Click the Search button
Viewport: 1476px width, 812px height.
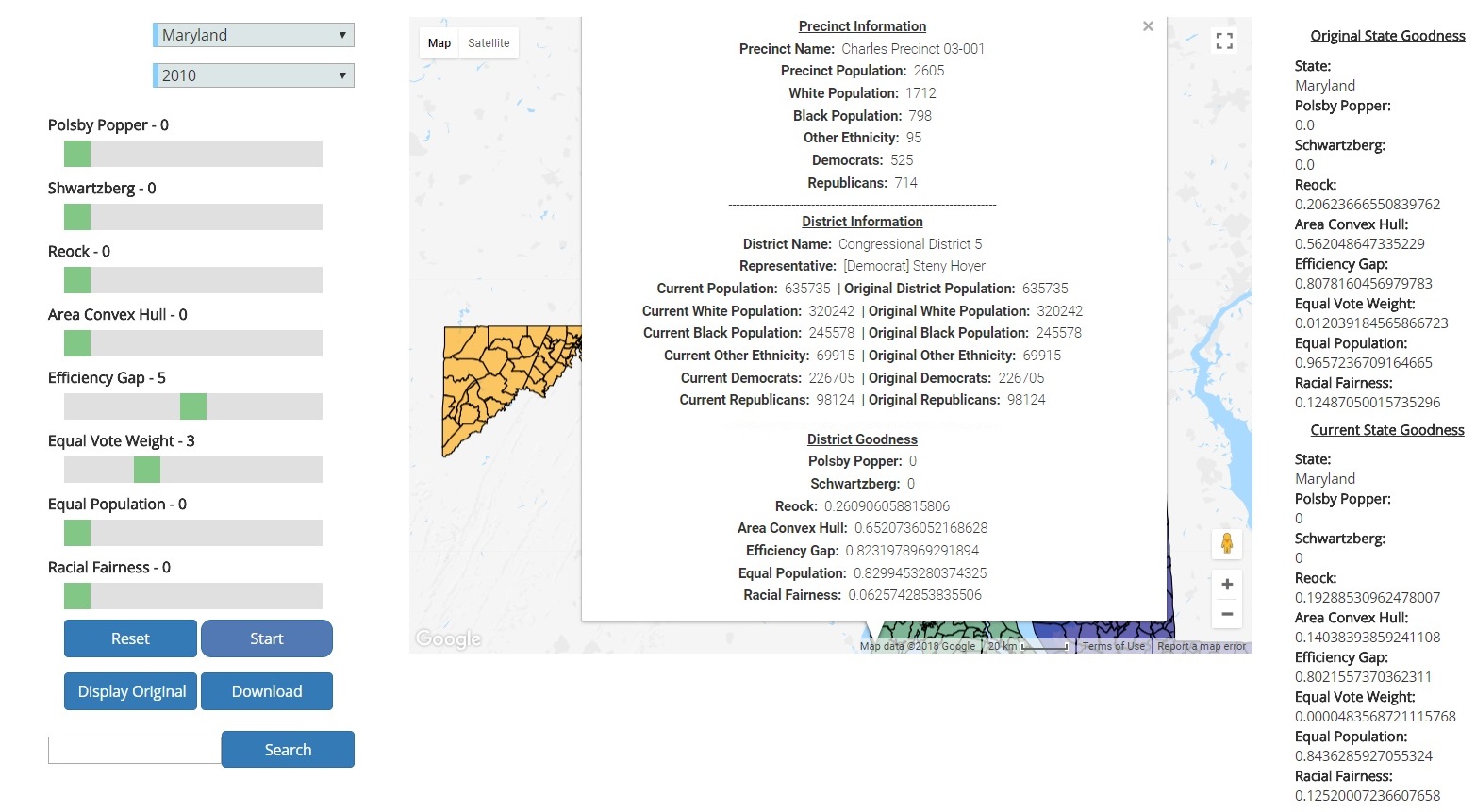288,750
